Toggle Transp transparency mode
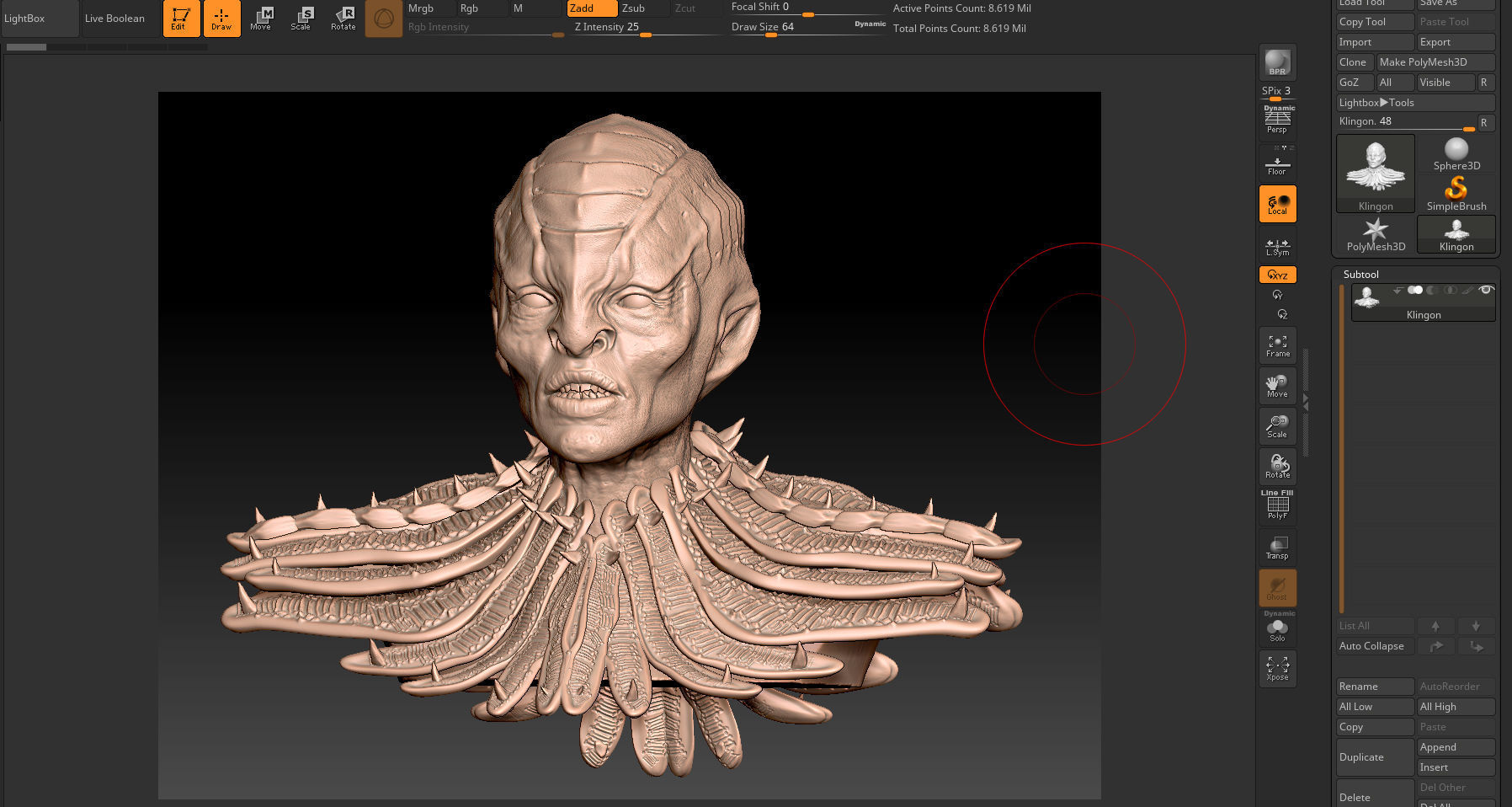 pos(1277,548)
